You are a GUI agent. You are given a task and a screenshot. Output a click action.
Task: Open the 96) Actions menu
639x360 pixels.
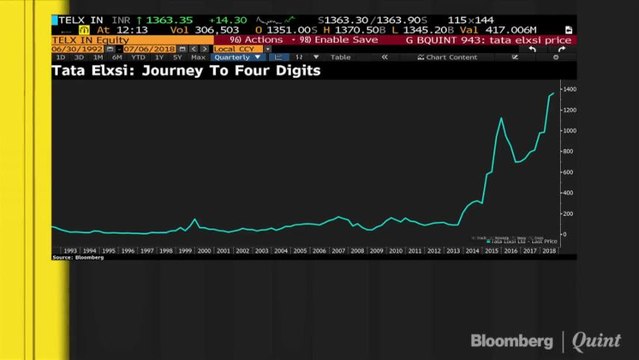[x=256, y=40]
